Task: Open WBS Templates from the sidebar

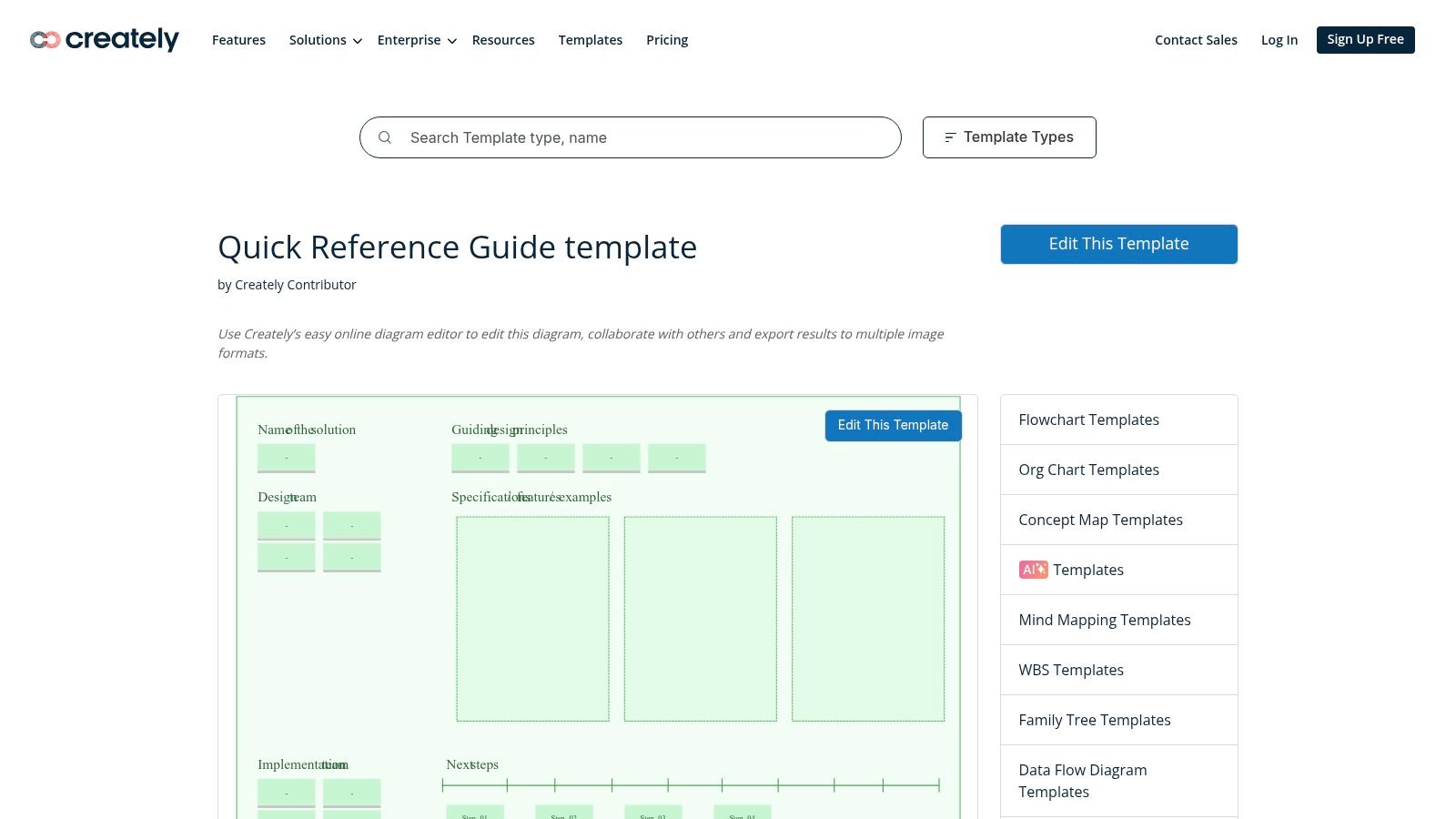Action: pyautogui.click(x=1071, y=670)
